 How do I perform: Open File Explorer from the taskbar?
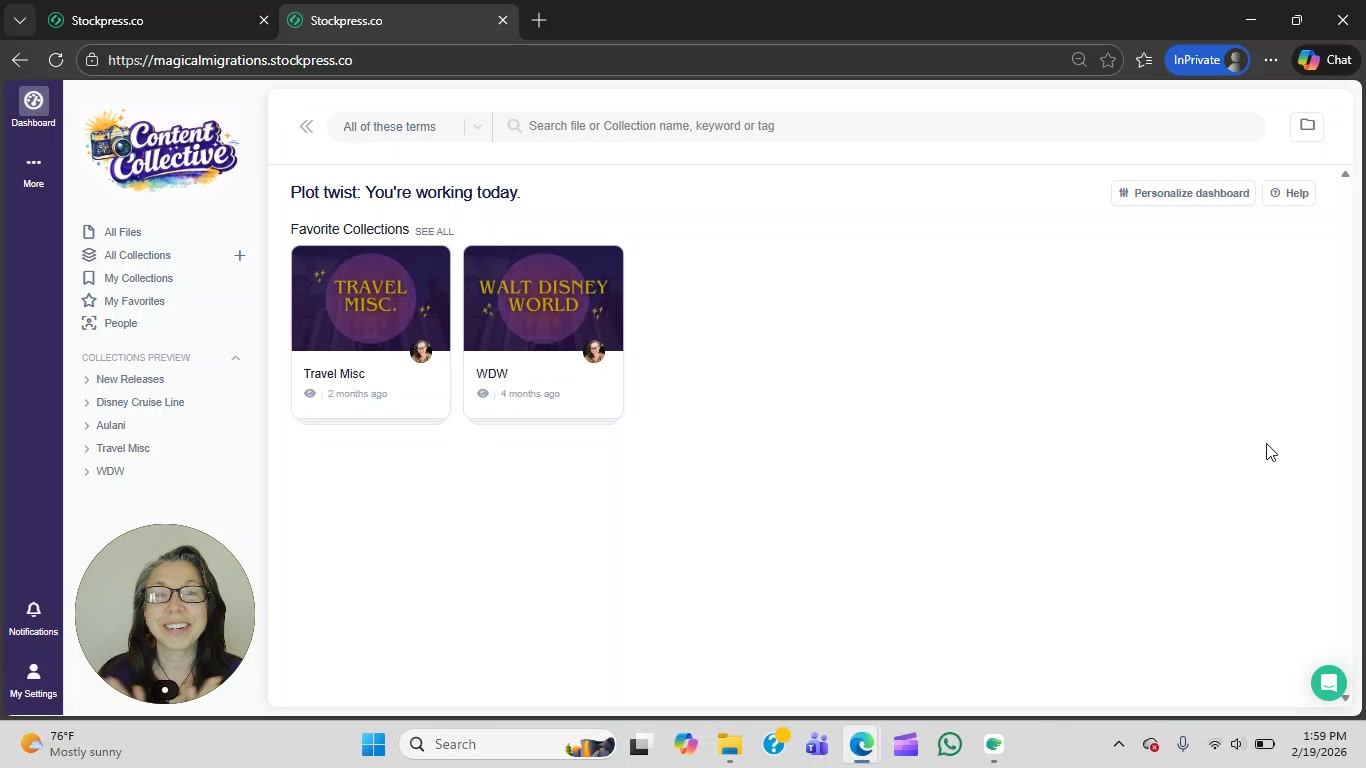pyautogui.click(x=729, y=745)
